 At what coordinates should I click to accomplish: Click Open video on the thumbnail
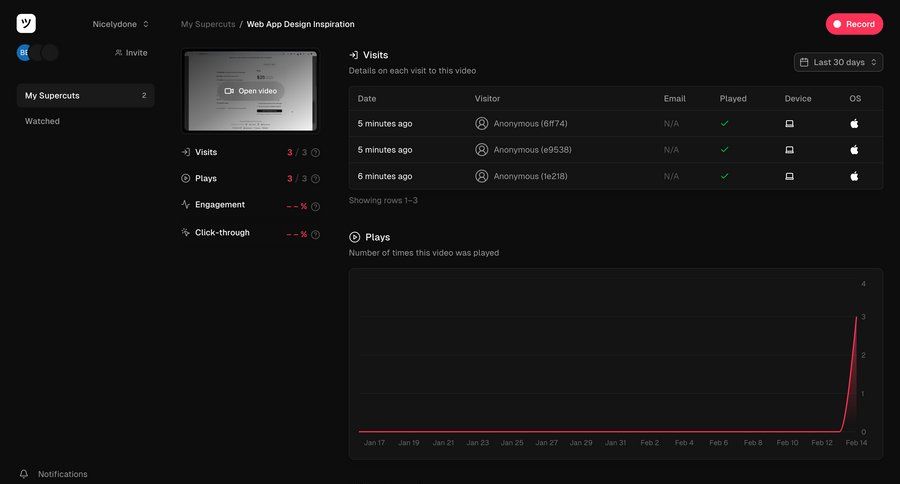click(x=250, y=91)
